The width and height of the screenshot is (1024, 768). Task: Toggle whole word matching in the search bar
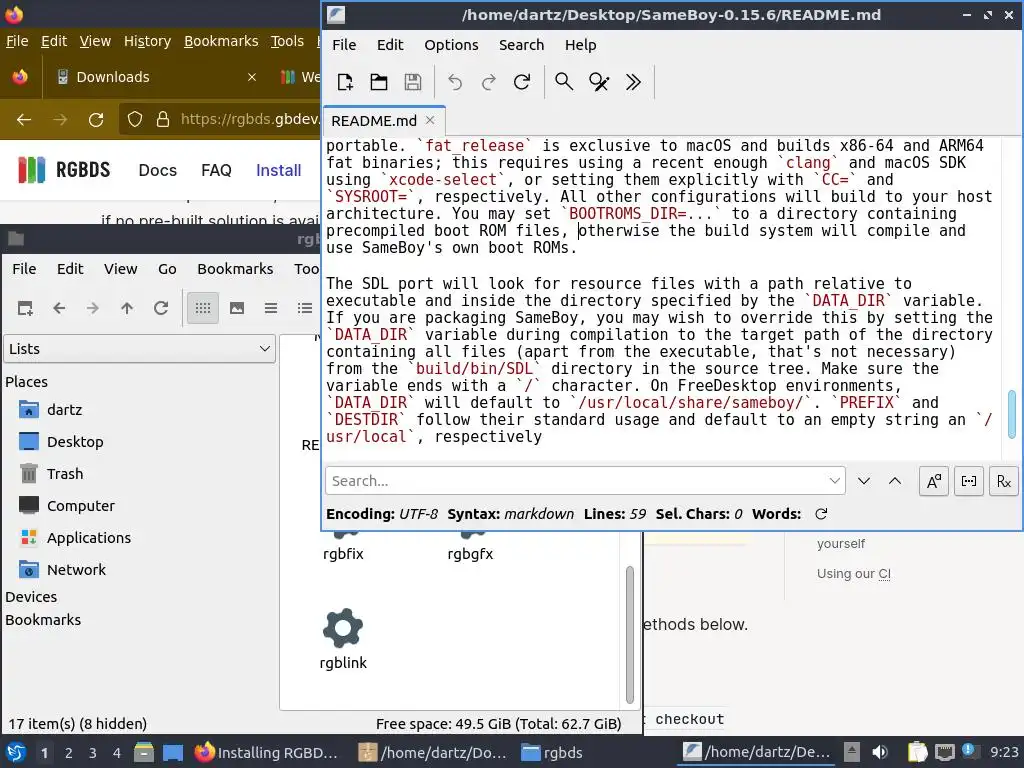(x=969, y=481)
